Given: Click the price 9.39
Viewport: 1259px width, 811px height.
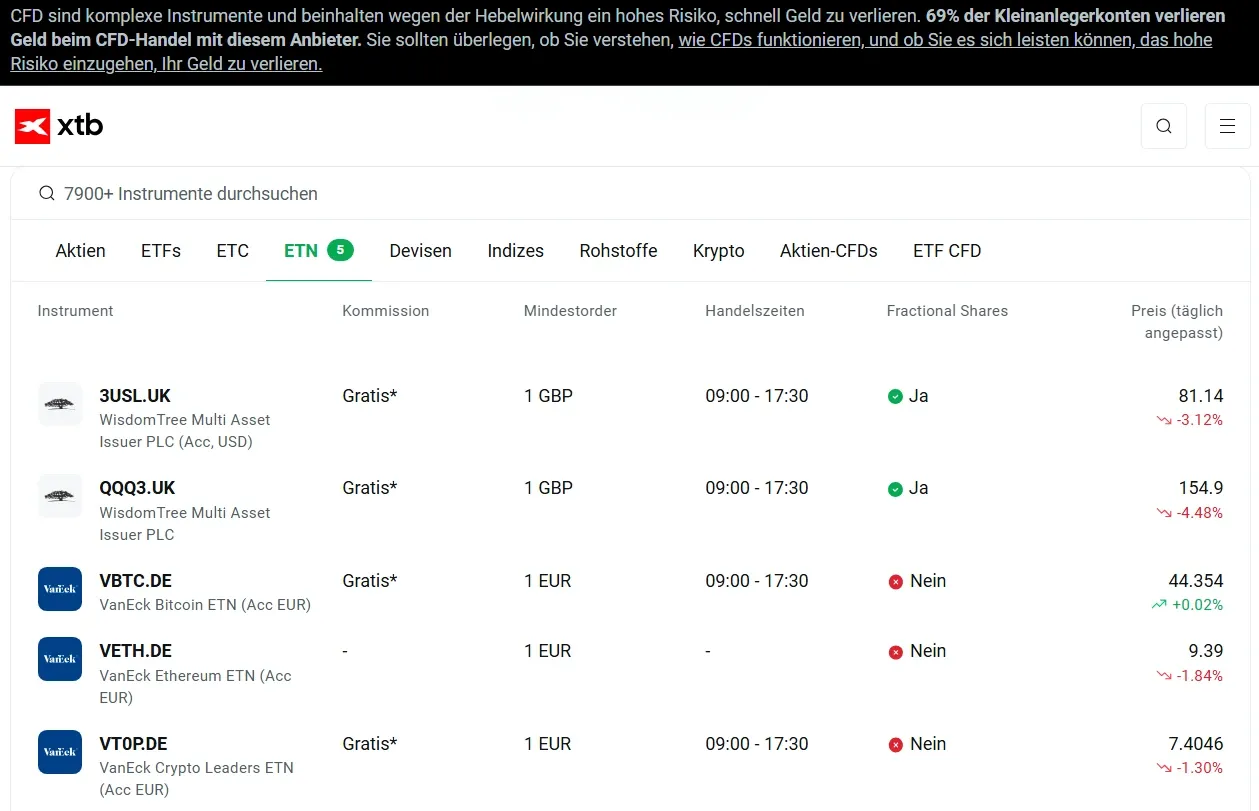Looking at the screenshot, I should click(x=1206, y=651).
